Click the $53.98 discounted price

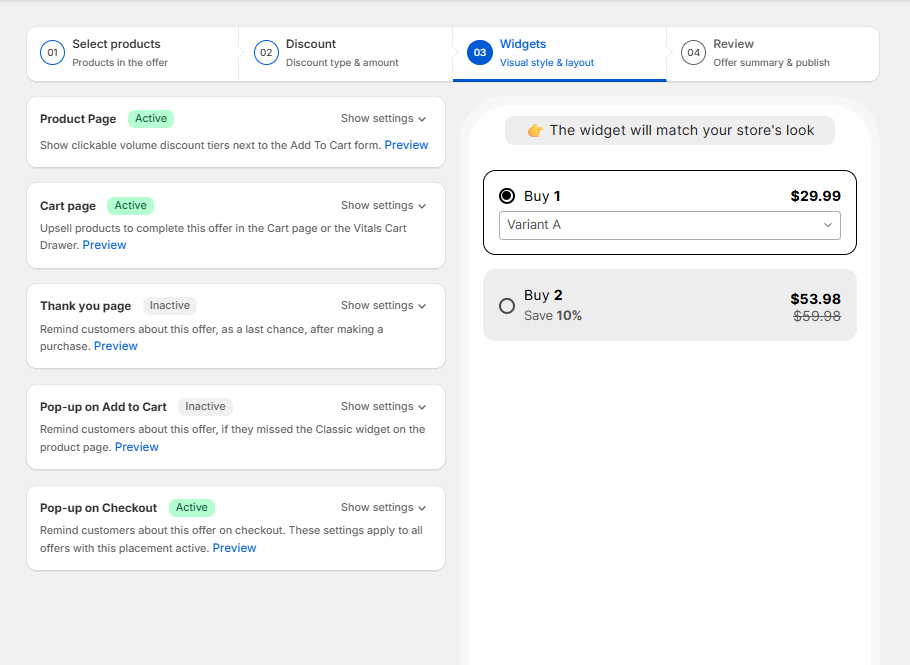815,299
